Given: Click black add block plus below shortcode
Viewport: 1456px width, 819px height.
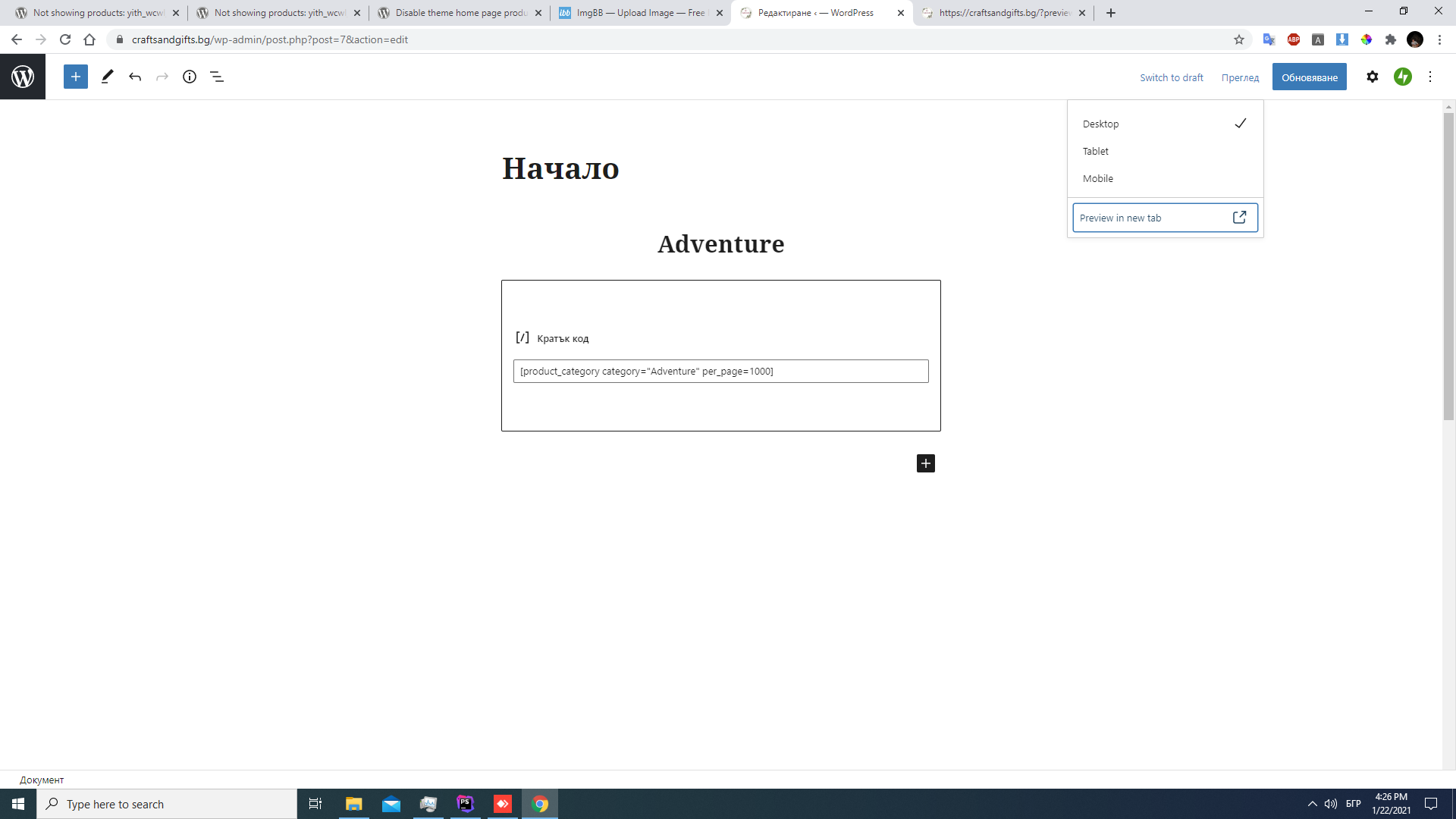Looking at the screenshot, I should point(926,463).
